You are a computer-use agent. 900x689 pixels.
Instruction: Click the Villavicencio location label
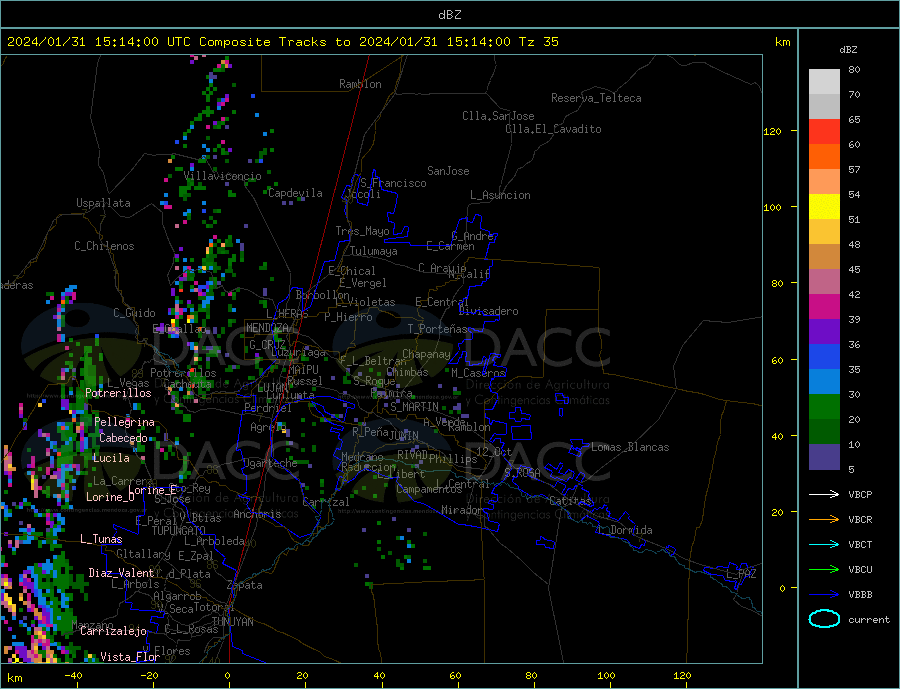pos(223,176)
